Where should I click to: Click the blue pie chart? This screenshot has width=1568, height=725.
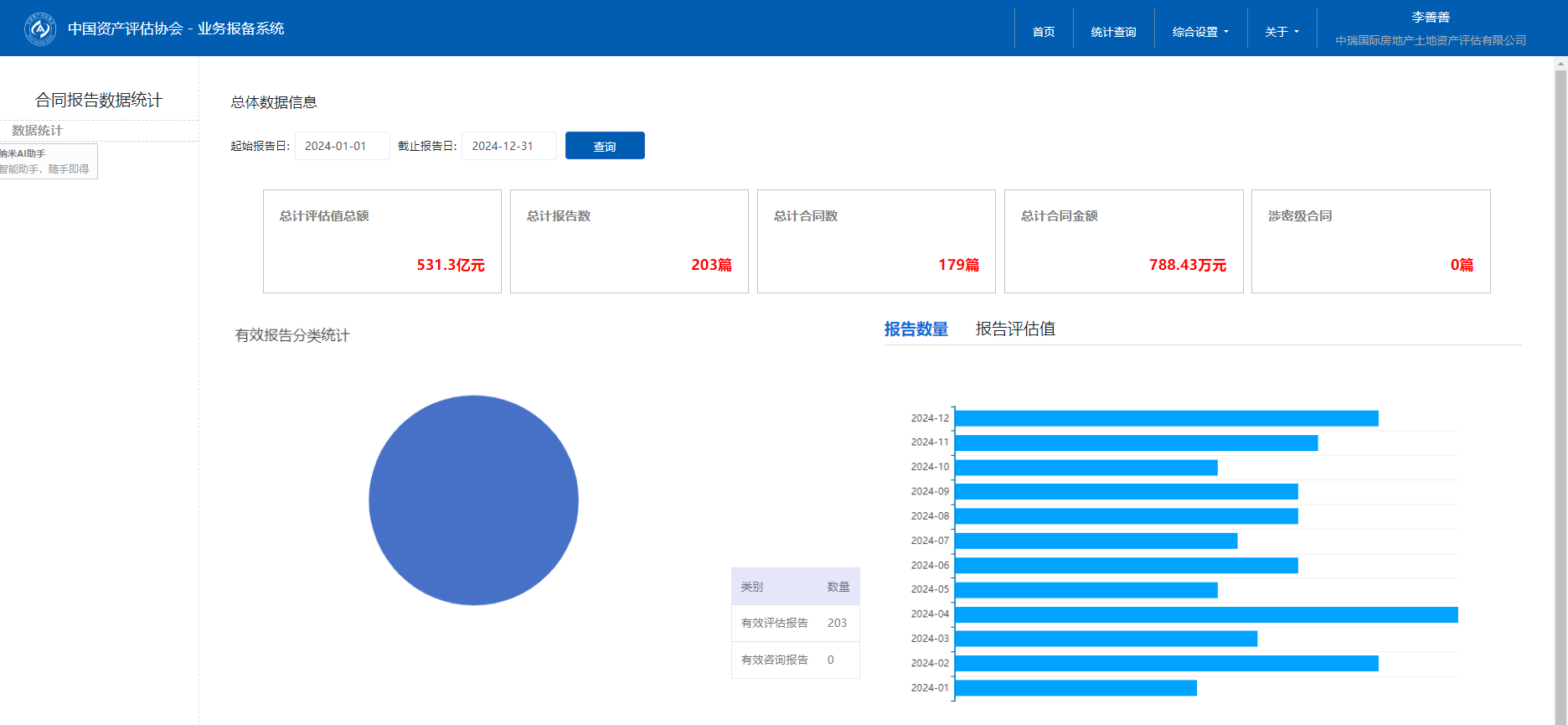tap(473, 500)
